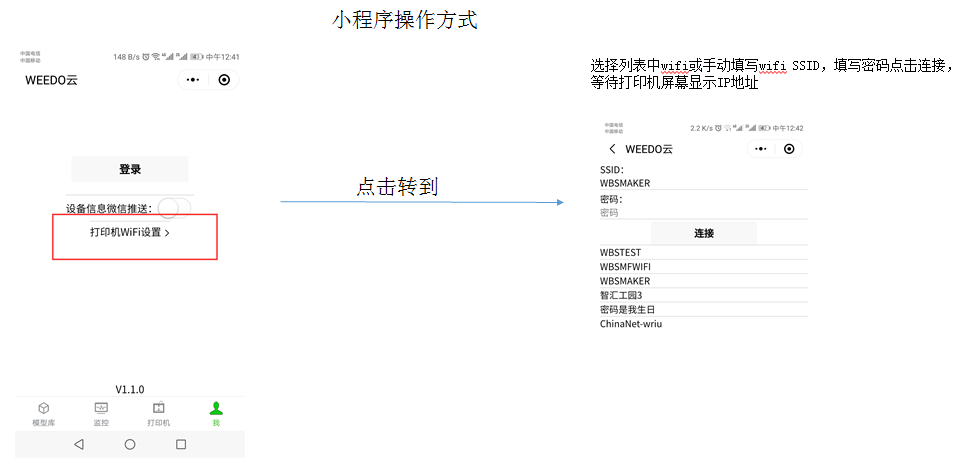The height and width of the screenshot is (458, 956).
Task: Close mini program with left screen target icon
Action: [x=224, y=80]
